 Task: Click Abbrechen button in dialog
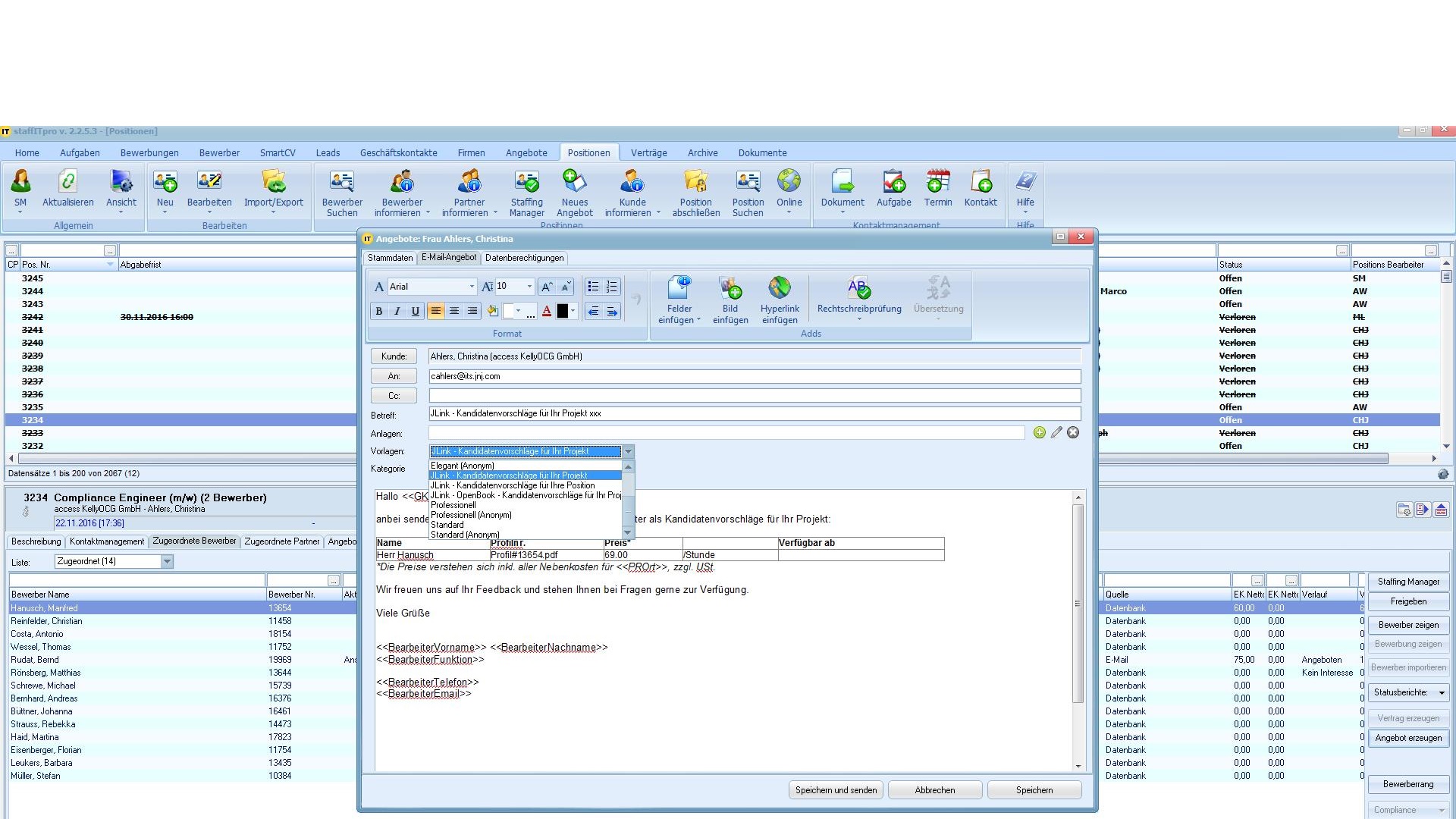[935, 790]
